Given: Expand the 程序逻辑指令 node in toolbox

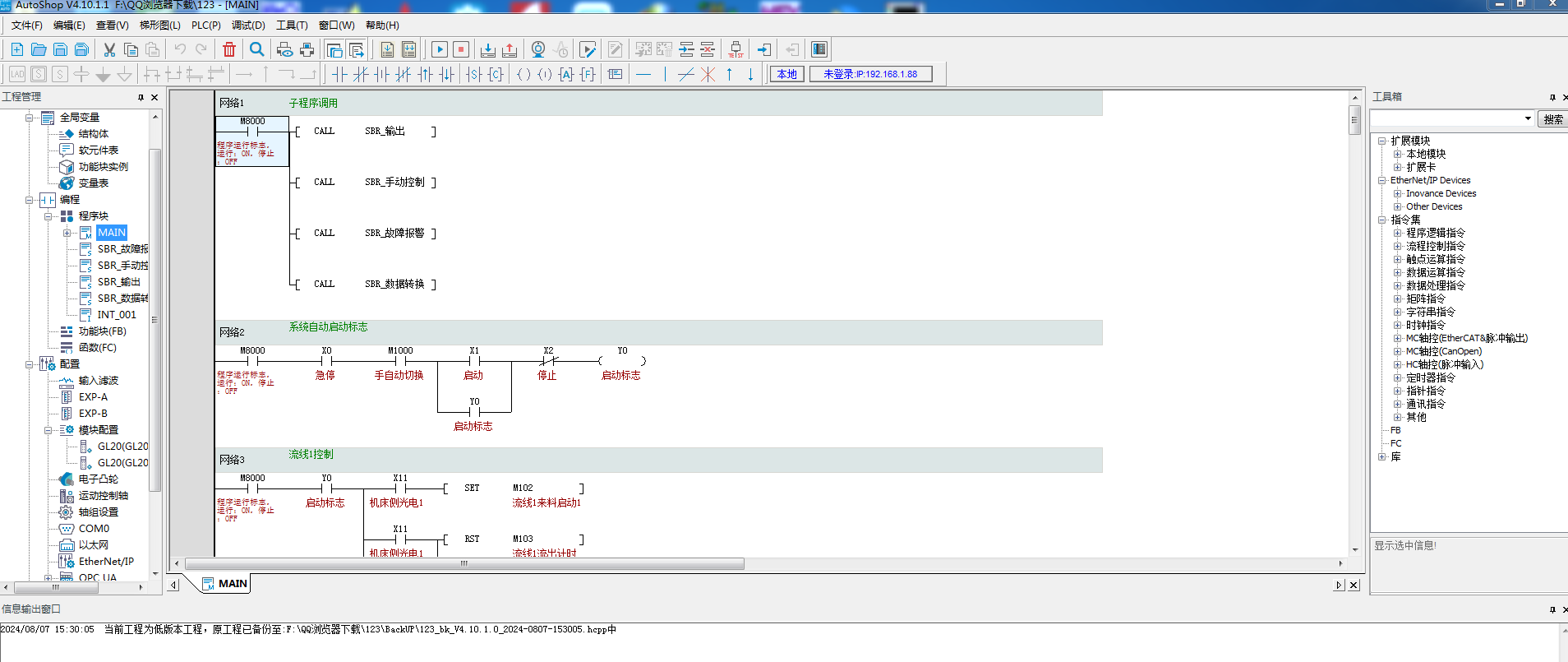Looking at the screenshot, I should point(1397,233).
